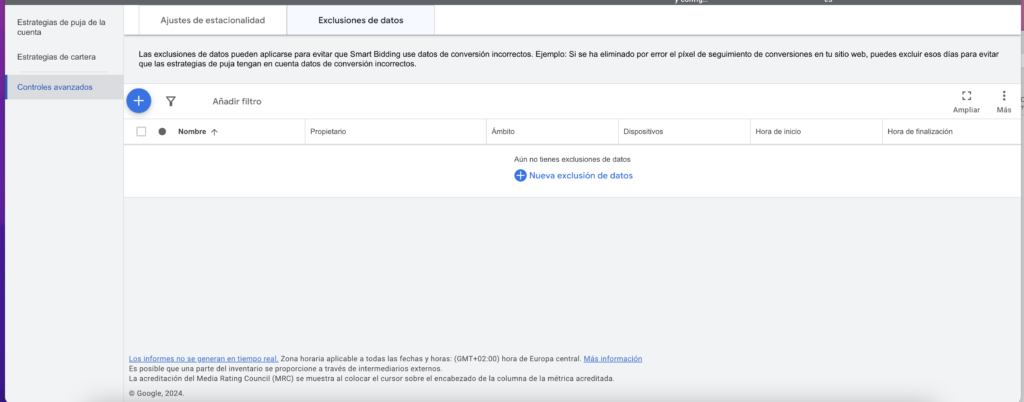Click the blue plus add button
The height and width of the screenshot is (402, 1024).
tap(138, 100)
